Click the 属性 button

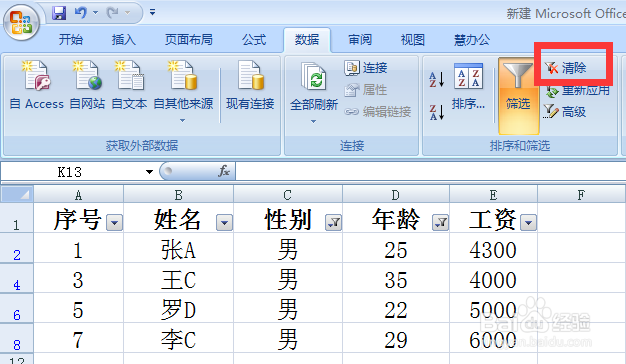366,90
